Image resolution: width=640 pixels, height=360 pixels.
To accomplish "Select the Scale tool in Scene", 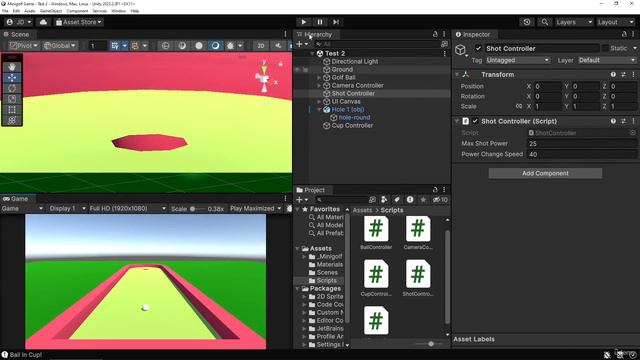I will [x=12, y=99].
